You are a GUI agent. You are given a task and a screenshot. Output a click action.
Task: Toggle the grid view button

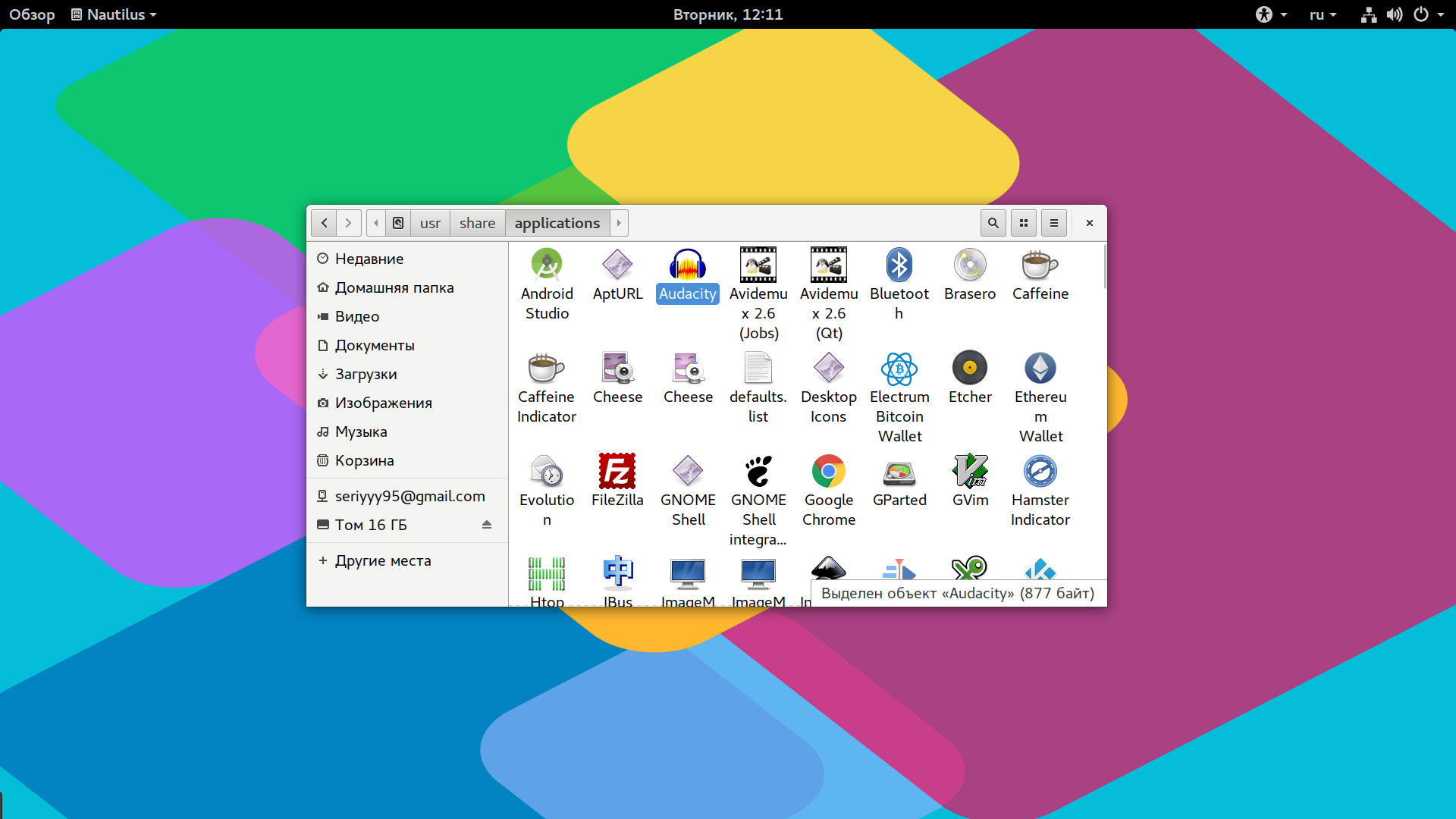pos(1024,223)
